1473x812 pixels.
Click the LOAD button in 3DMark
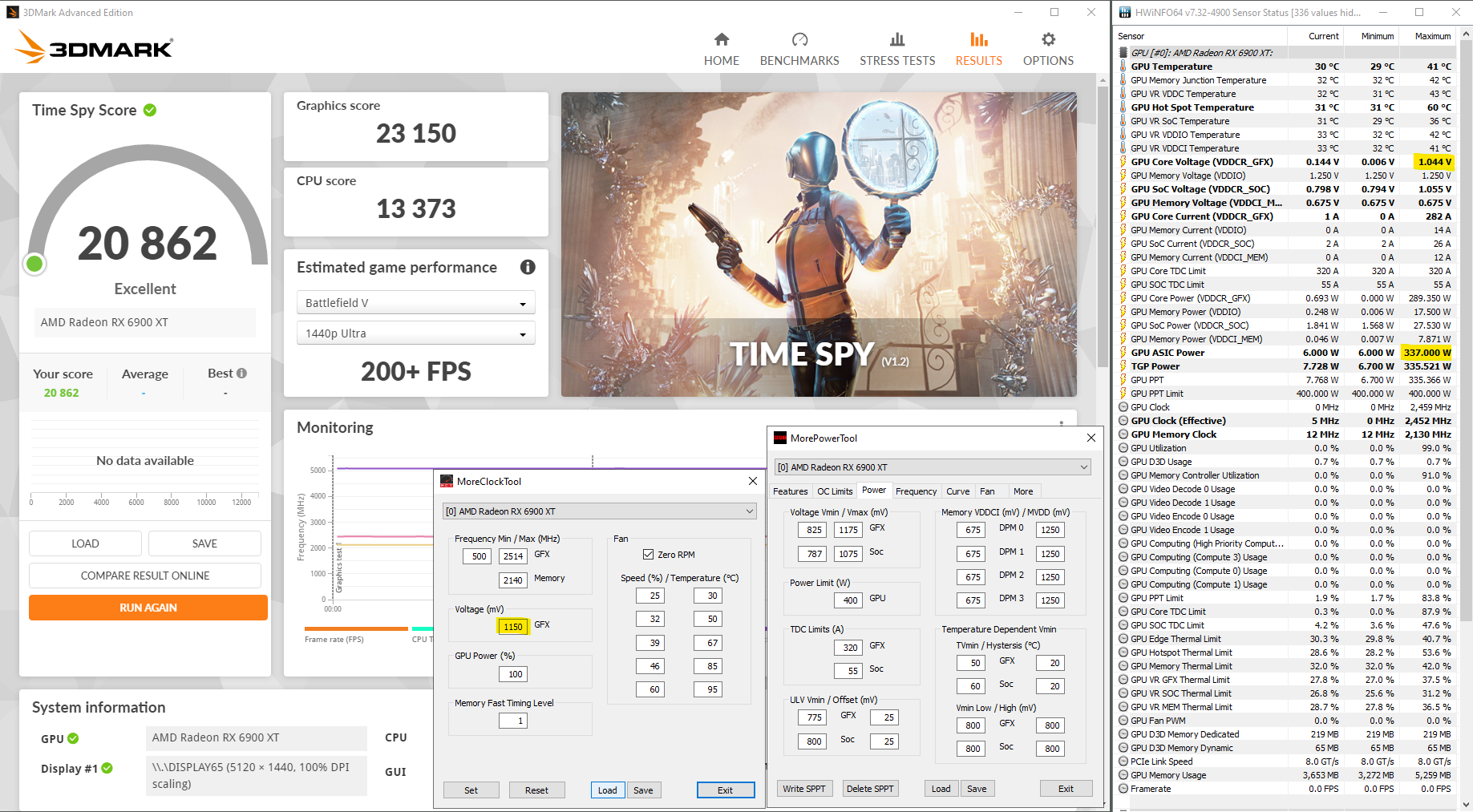[x=85, y=543]
